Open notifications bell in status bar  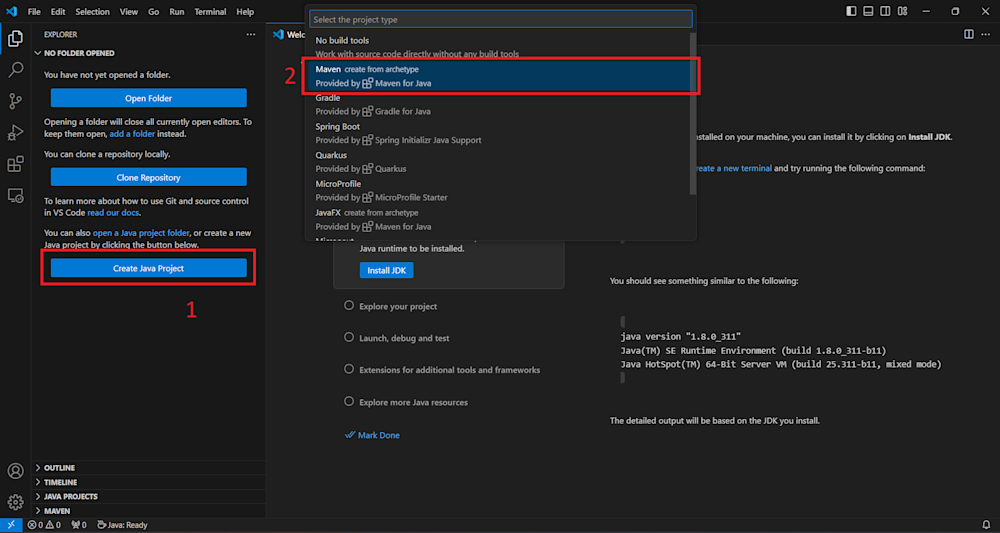click(x=987, y=525)
